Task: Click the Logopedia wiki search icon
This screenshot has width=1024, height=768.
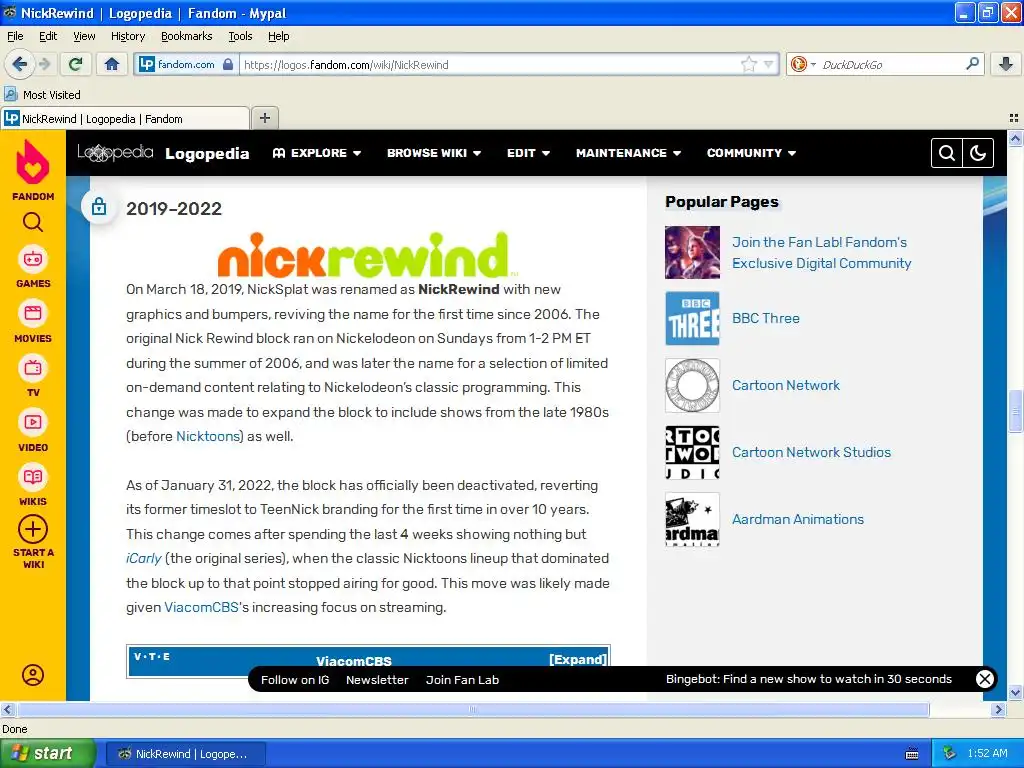Action: coord(947,153)
